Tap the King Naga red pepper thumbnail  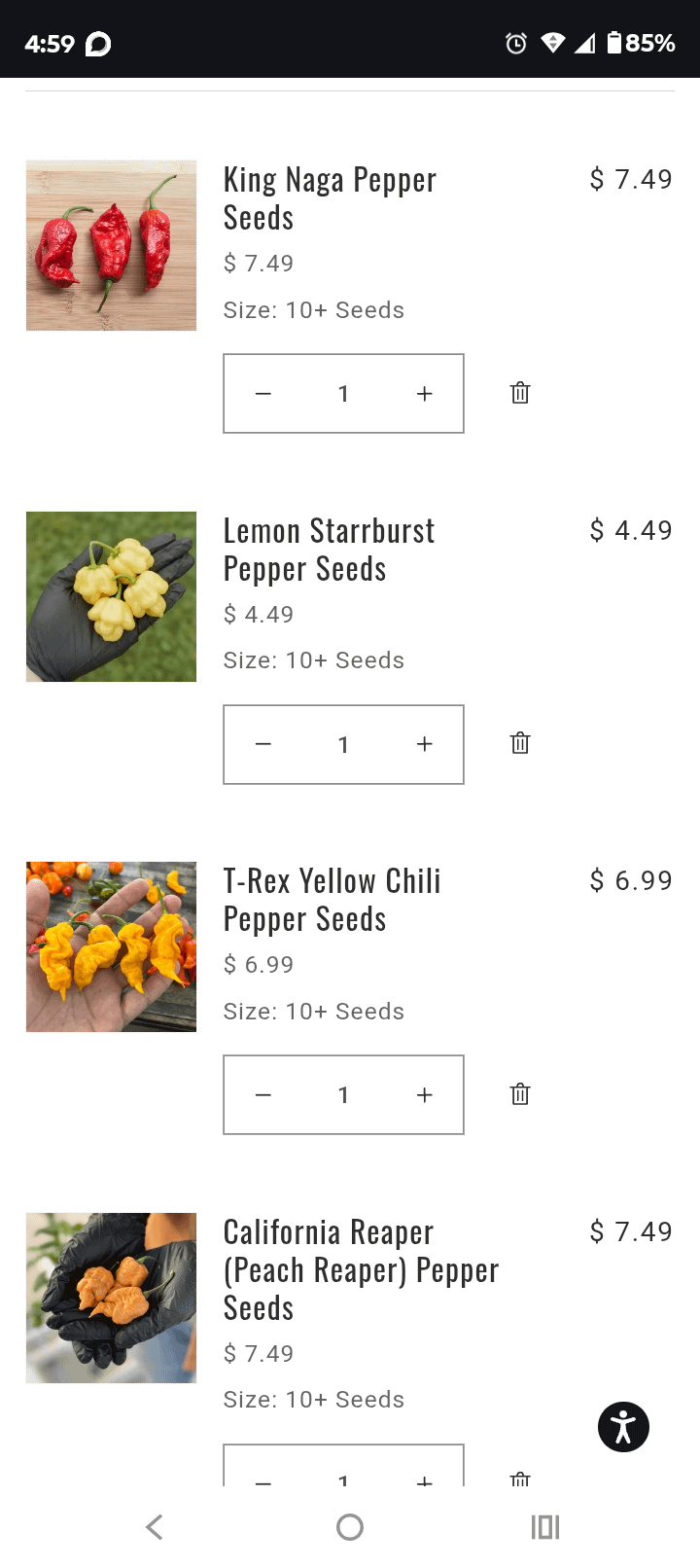point(111,245)
